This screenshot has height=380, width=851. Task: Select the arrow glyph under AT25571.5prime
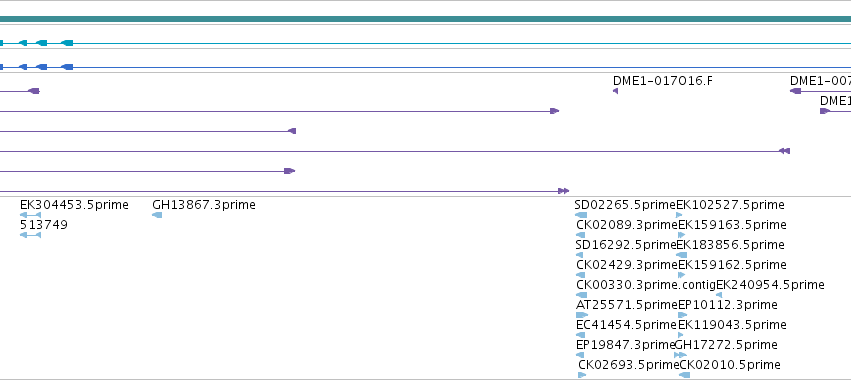582,315
